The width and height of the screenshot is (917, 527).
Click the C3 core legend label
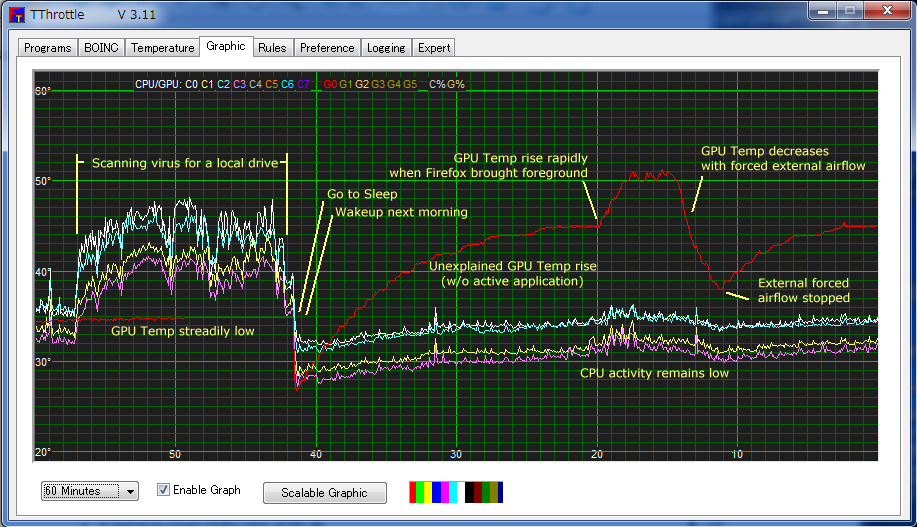coord(239,84)
